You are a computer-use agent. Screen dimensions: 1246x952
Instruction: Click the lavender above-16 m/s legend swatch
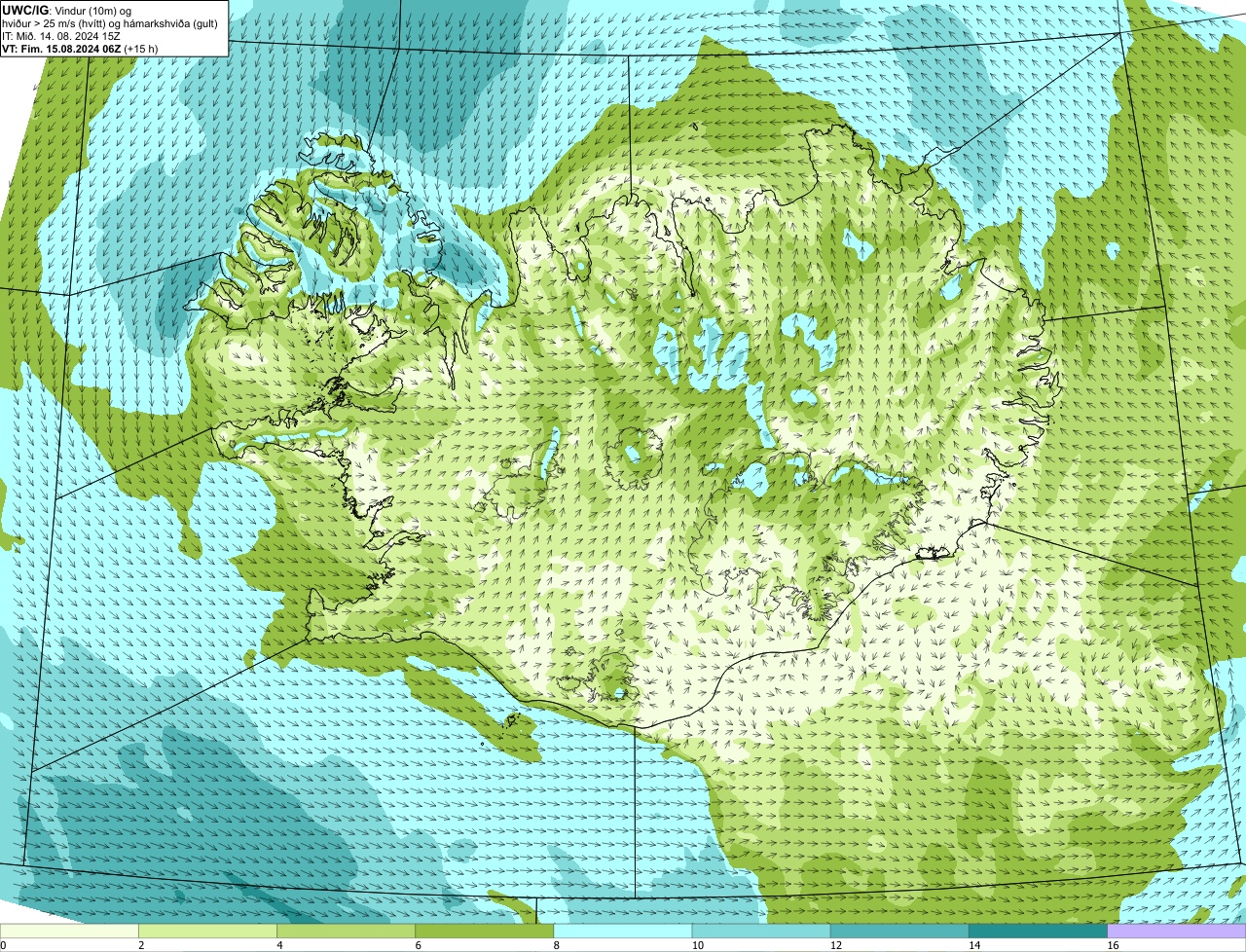click(1177, 932)
